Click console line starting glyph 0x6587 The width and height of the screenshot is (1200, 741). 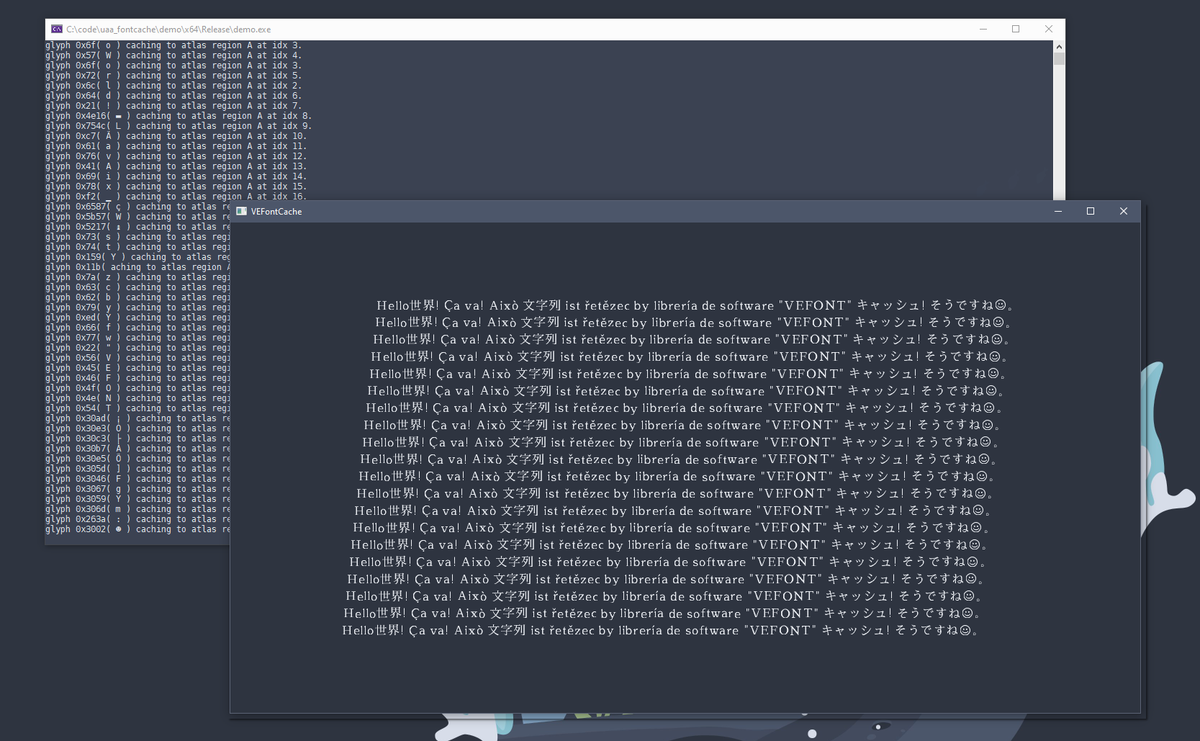tap(138, 206)
